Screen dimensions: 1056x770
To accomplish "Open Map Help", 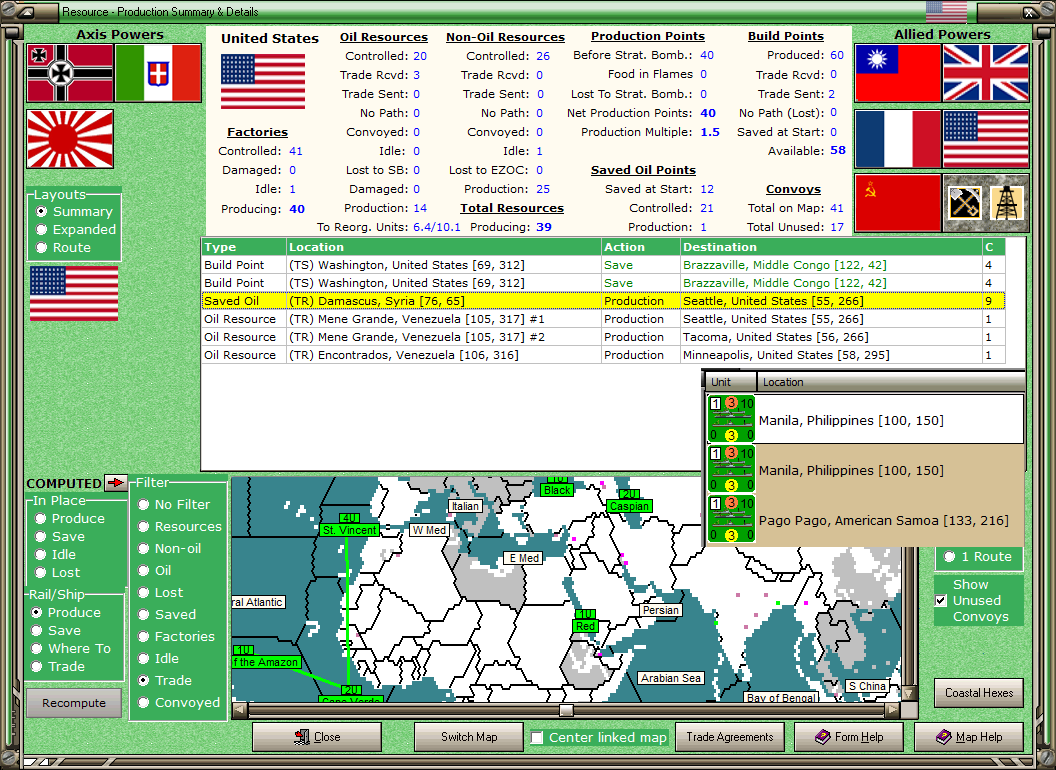I will [968, 737].
